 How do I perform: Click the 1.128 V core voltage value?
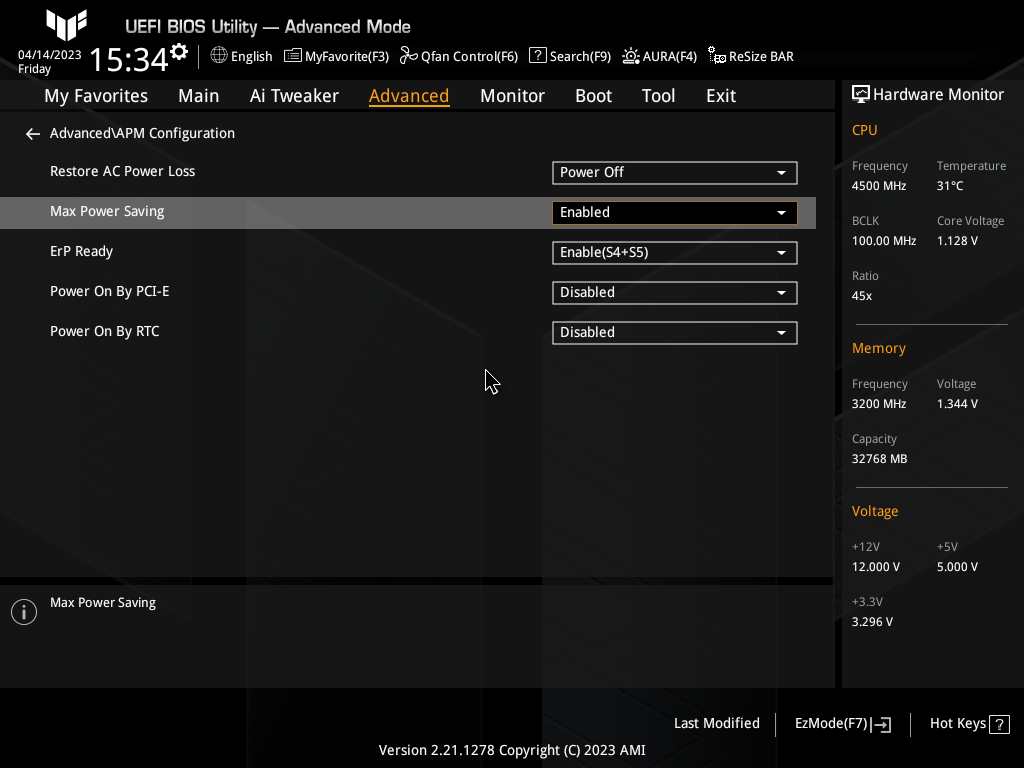coord(957,241)
